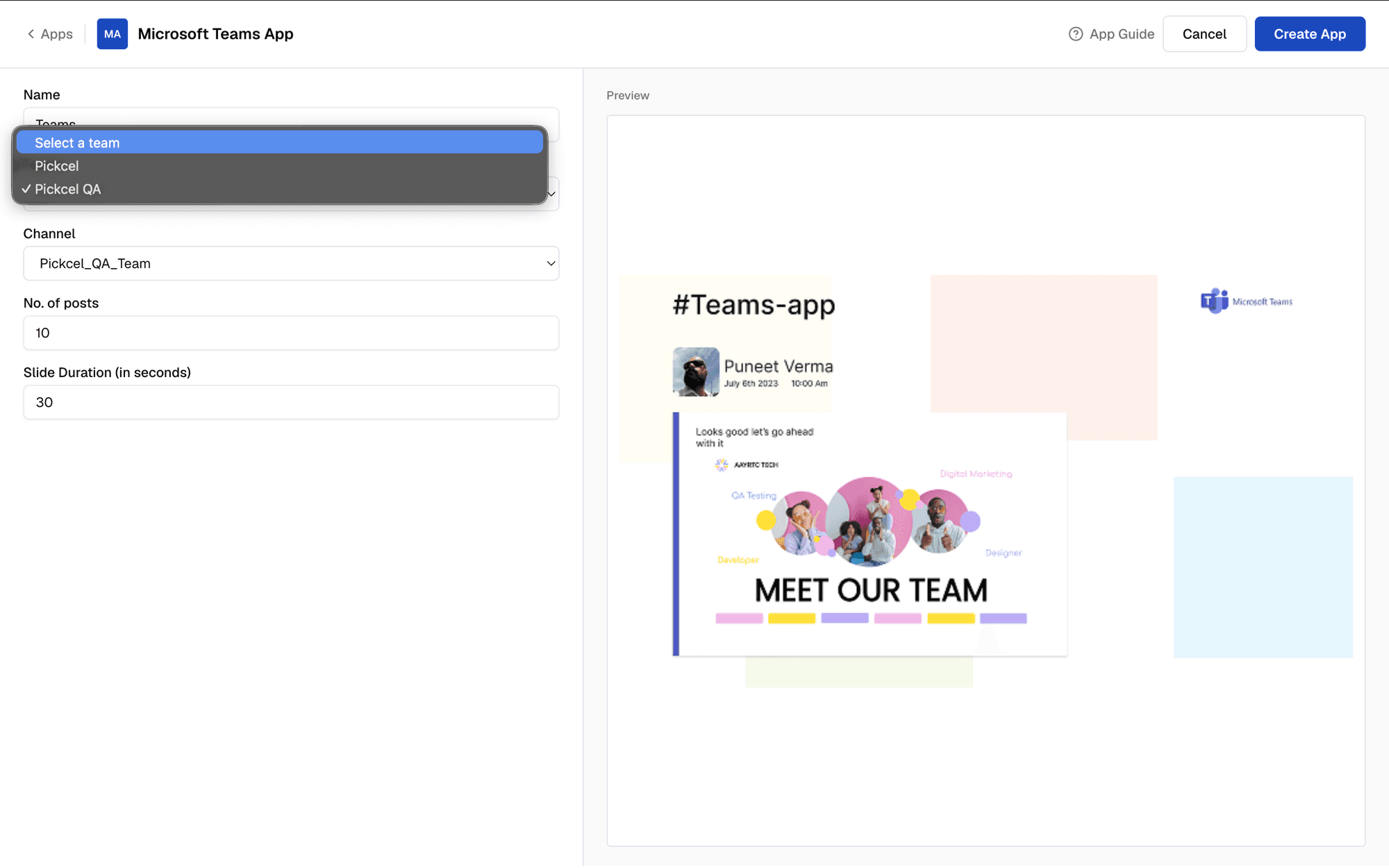Click the 'No. of posts' label
The width and height of the screenshot is (1389, 868).
pos(61,303)
